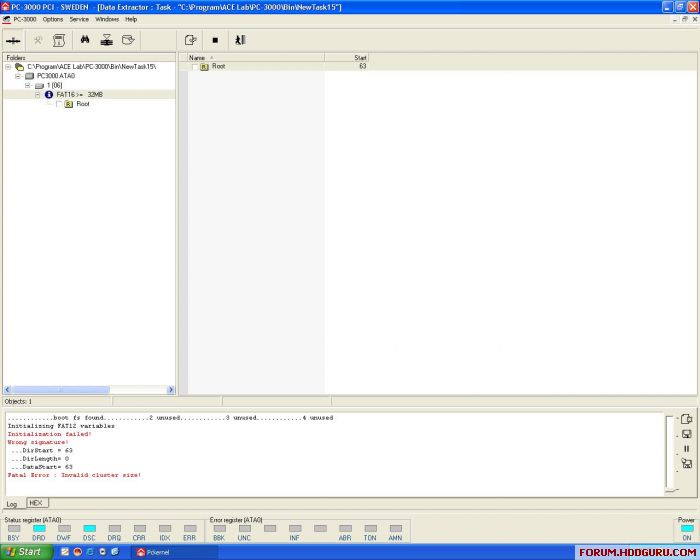Click the 'Fatal Error : Invalid cluster size!' log line
Image resolution: width=700 pixels, height=560 pixels.
pyautogui.click(x=74, y=475)
